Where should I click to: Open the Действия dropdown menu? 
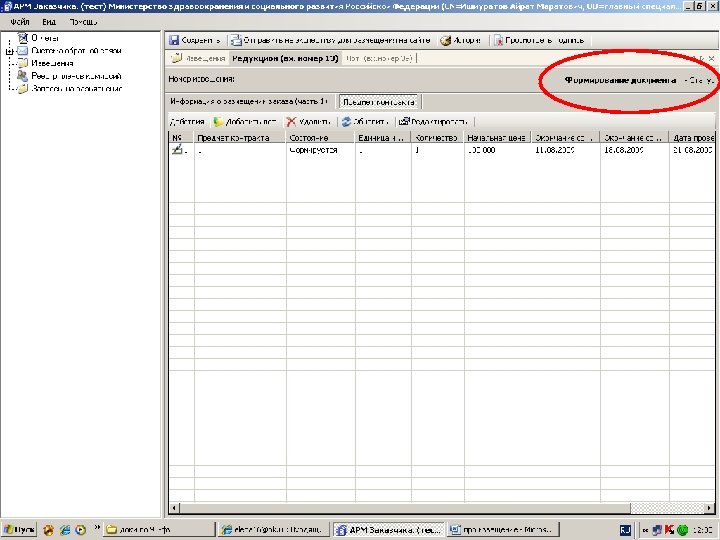click(x=187, y=122)
